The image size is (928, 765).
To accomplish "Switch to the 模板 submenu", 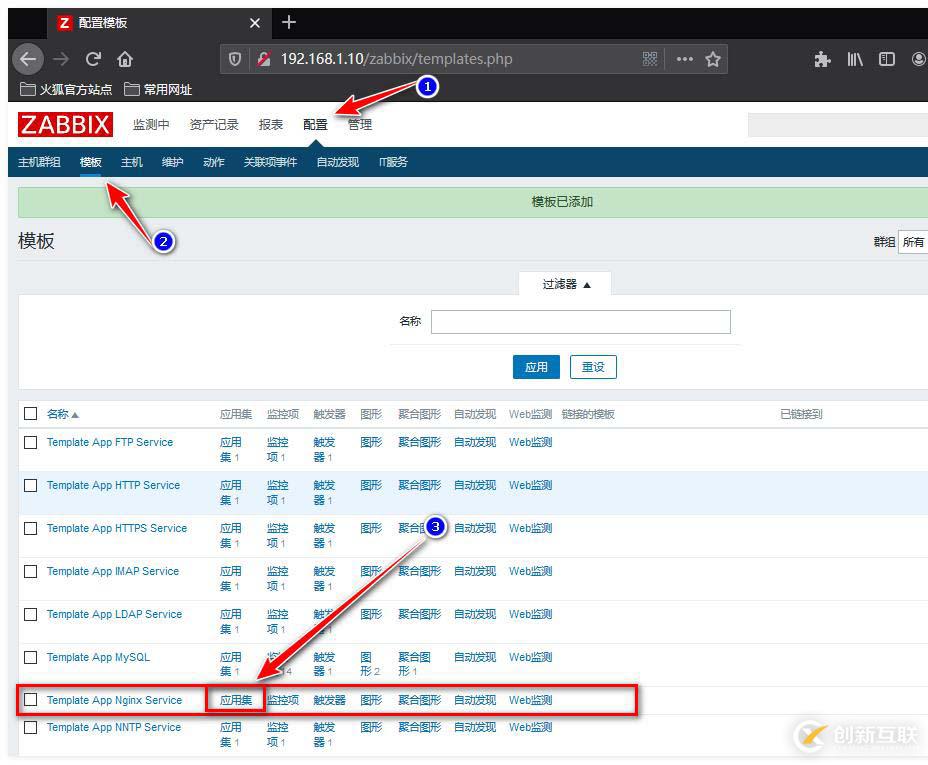I will click(91, 162).
